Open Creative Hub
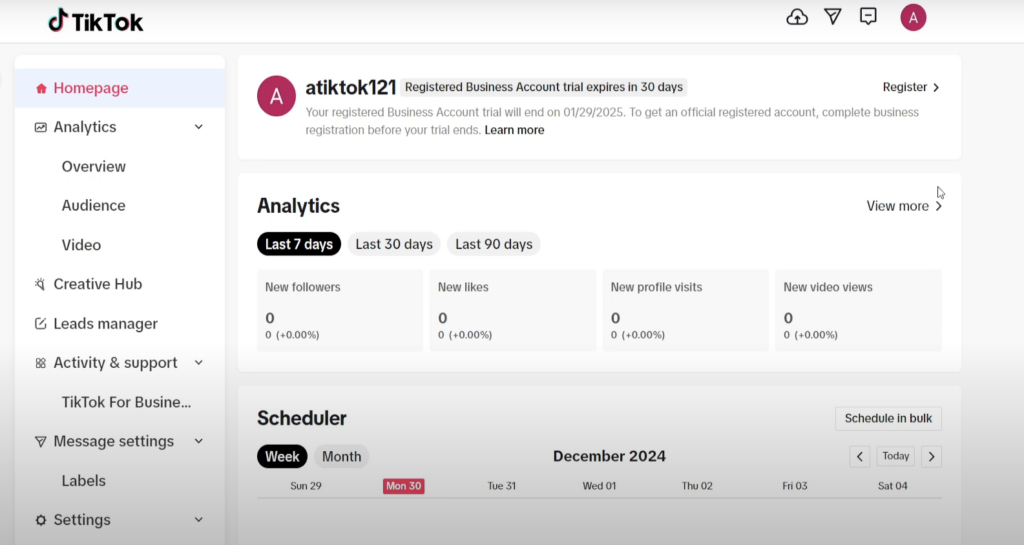1024x545 pixels. 97,284
